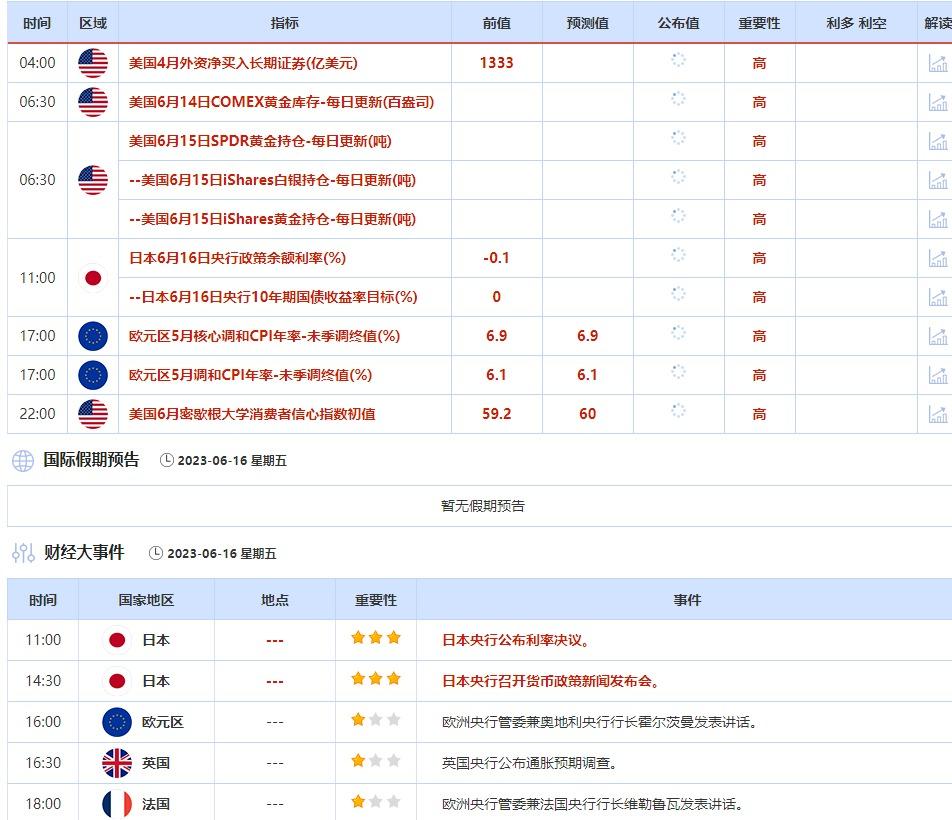Click the 重要性 column header
This screenshot has height=820, width=952.
click(x=758, y=23)
